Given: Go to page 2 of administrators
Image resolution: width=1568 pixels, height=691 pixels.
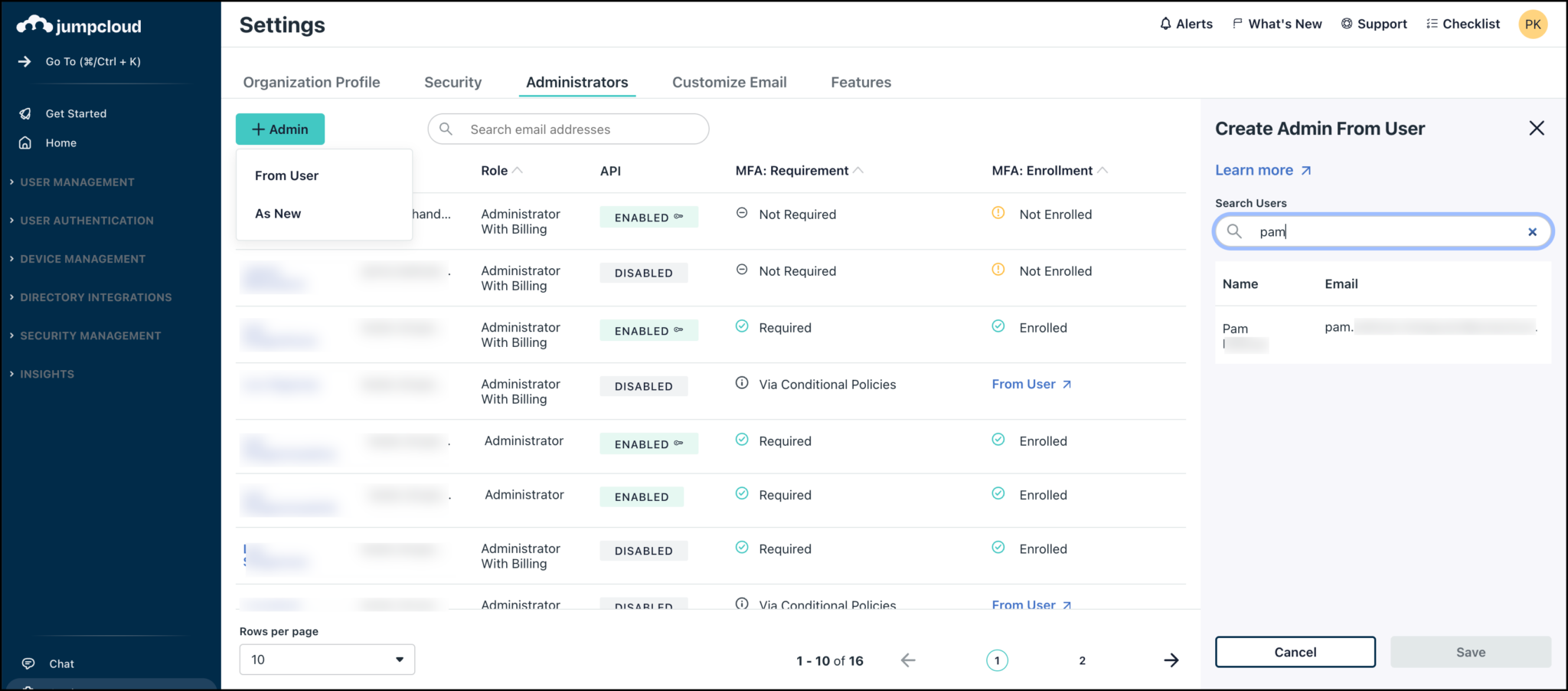Looking at the screenshot, I should [1082, 660].
